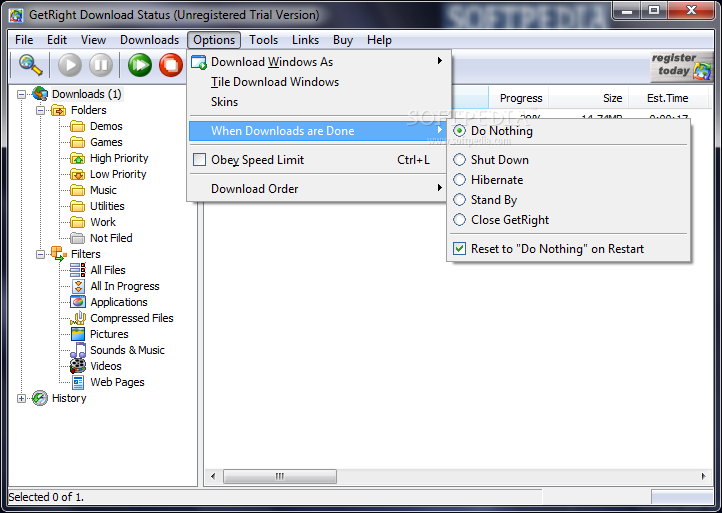Open the When Downloads are Done submenu
Image resolution: width=722 pixels, height=513 pixels.
319,131
